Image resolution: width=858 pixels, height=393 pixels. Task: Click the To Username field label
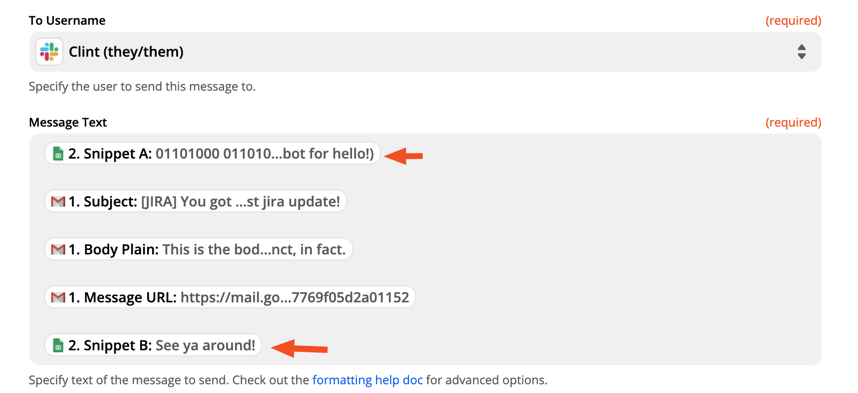(x=67, y=21)
